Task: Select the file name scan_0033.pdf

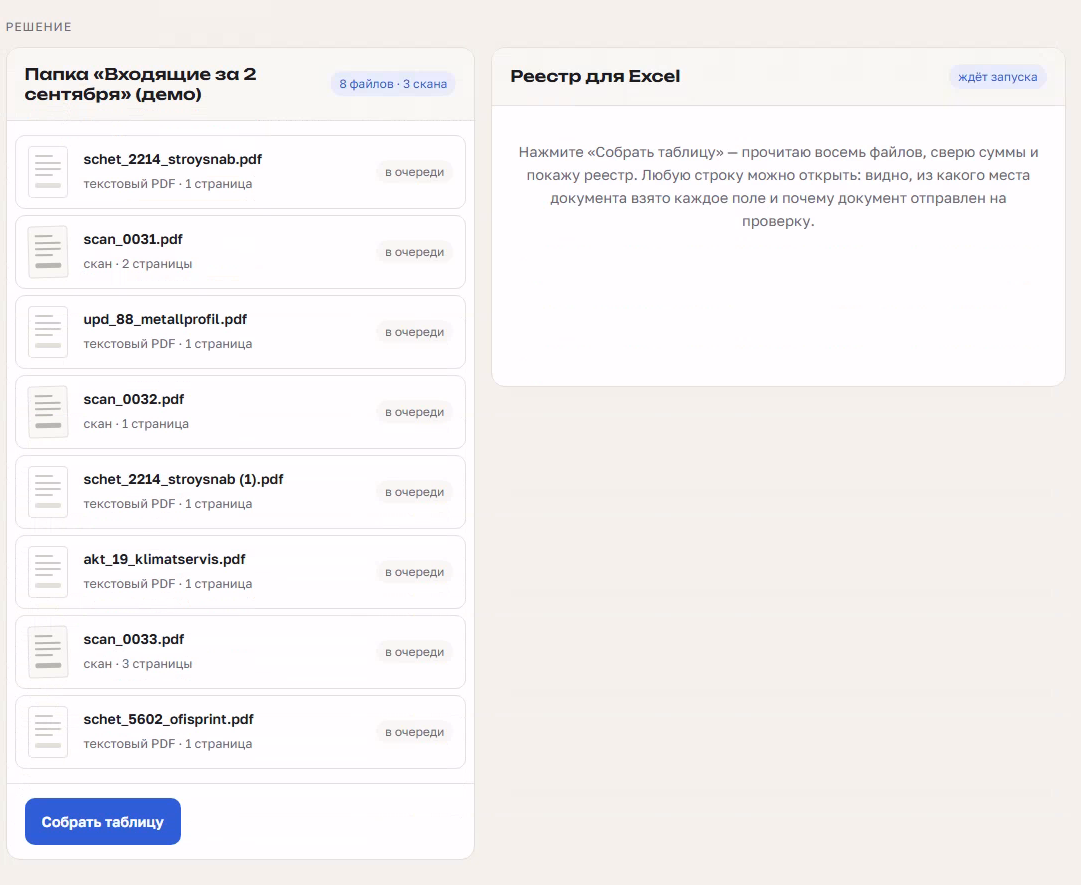Action: [134, 639]
